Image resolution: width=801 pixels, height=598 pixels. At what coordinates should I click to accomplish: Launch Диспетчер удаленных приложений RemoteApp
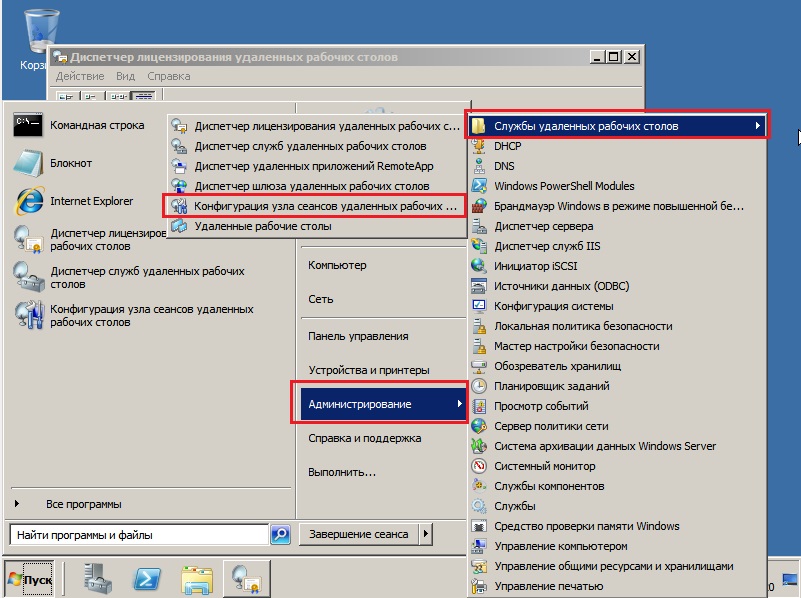[317, 166]
